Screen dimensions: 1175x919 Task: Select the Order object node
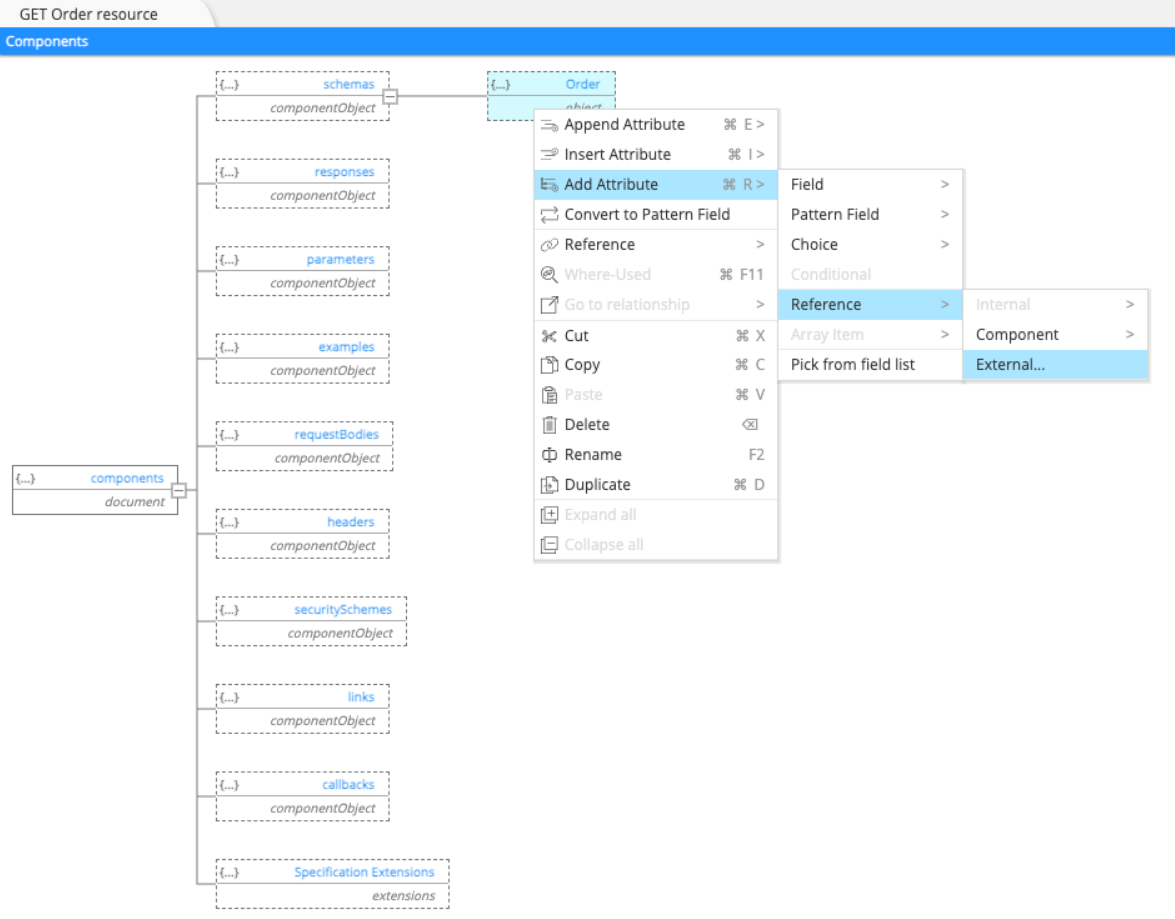582,84
